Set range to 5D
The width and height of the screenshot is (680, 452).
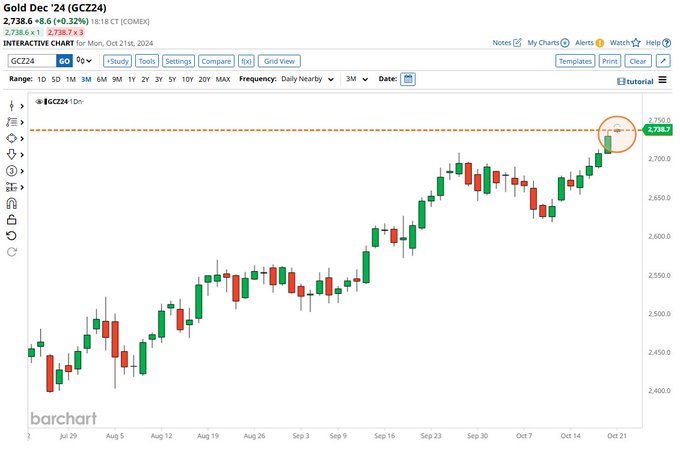[x=56, y=79]
